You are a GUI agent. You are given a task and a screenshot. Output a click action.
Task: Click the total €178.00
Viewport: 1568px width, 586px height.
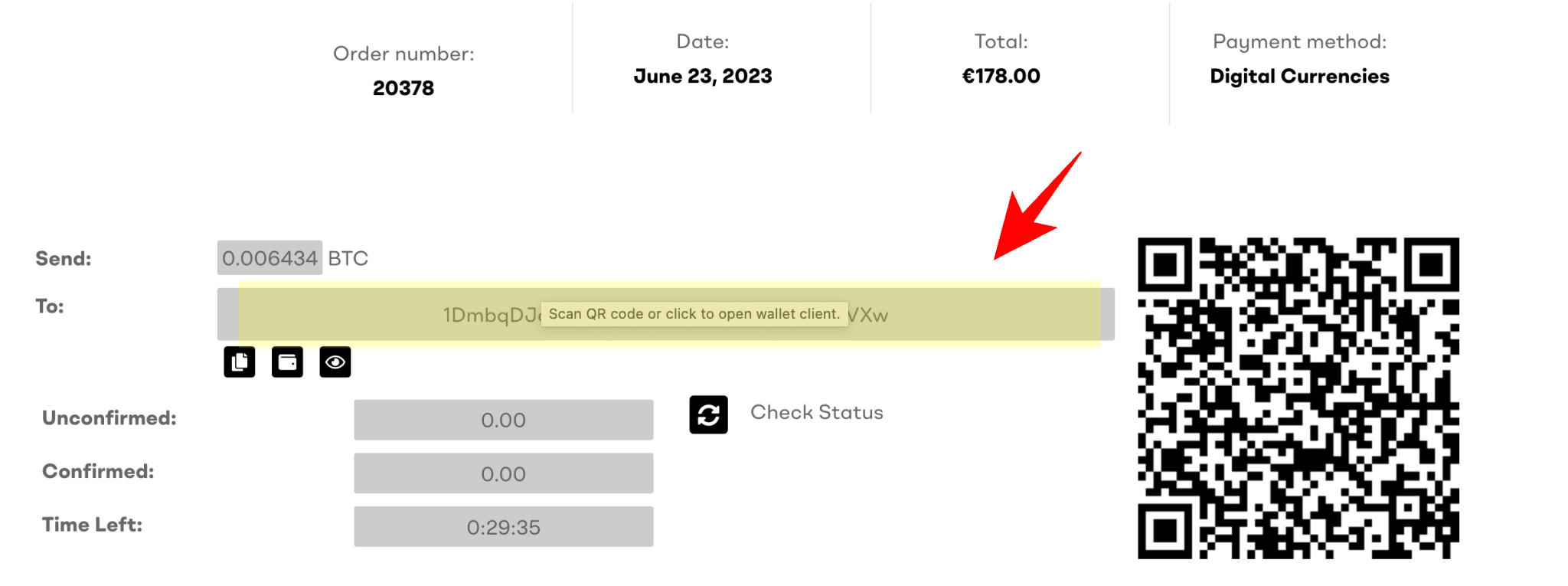(x=1001, y=76)
